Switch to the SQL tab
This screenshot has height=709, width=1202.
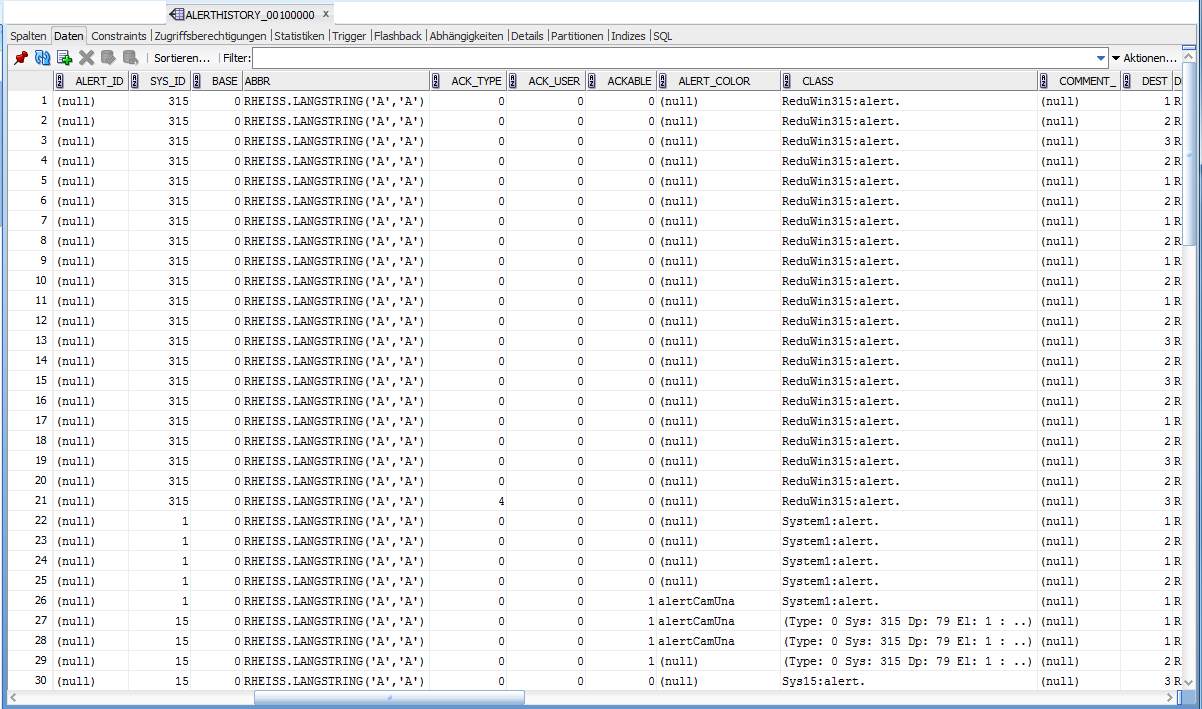663,36
